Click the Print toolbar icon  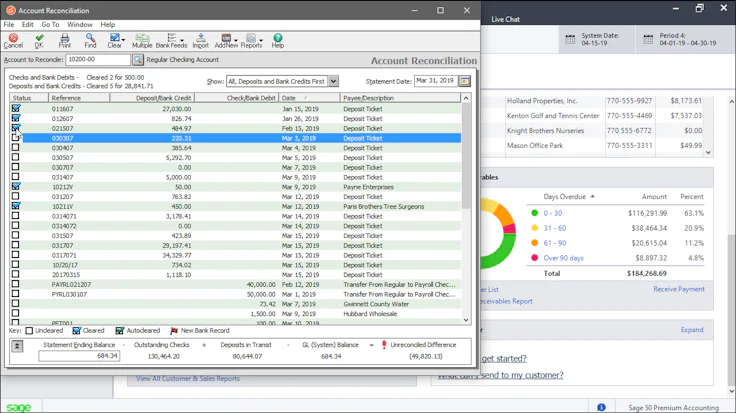65,41
